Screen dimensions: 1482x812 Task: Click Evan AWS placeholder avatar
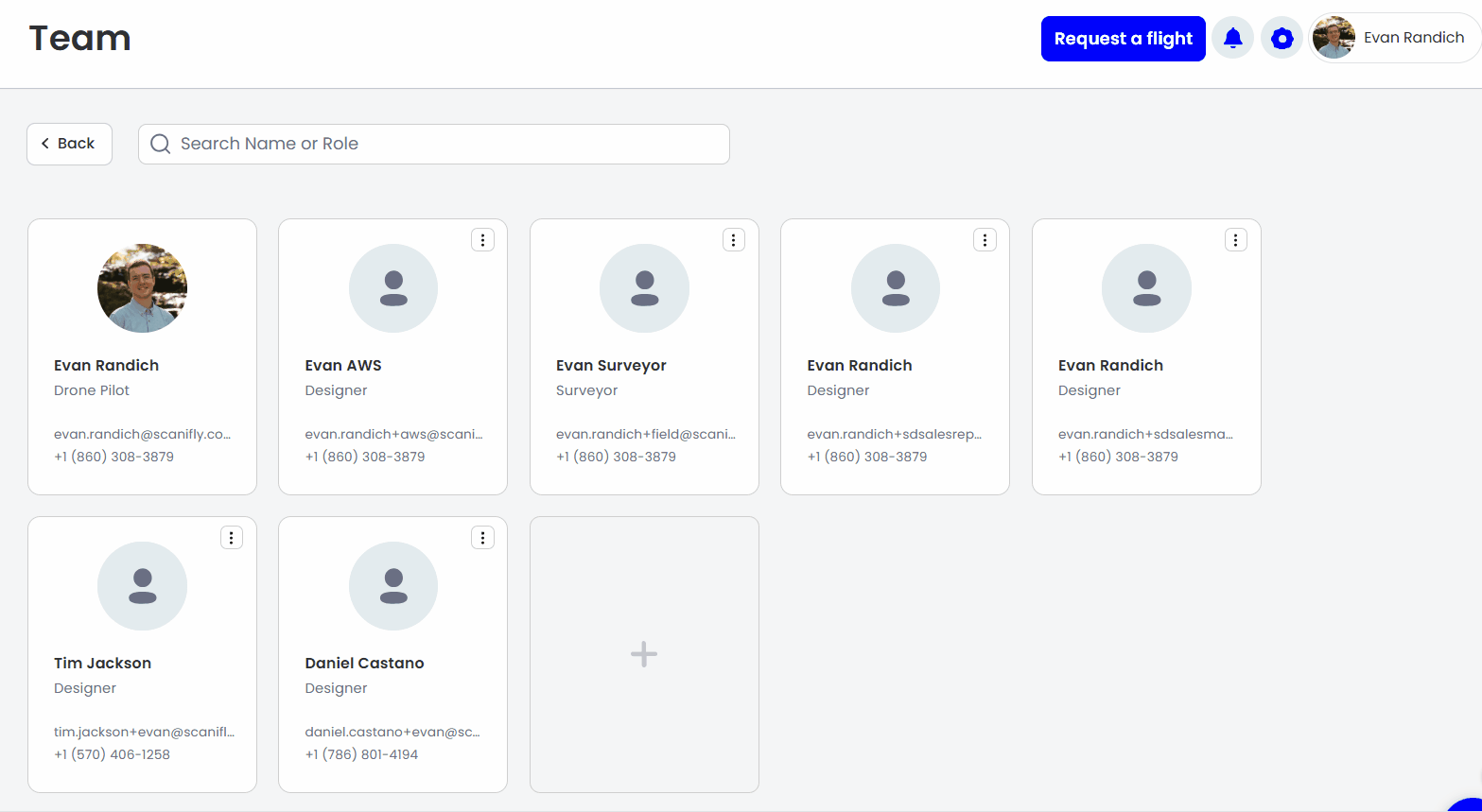[392, 288]
